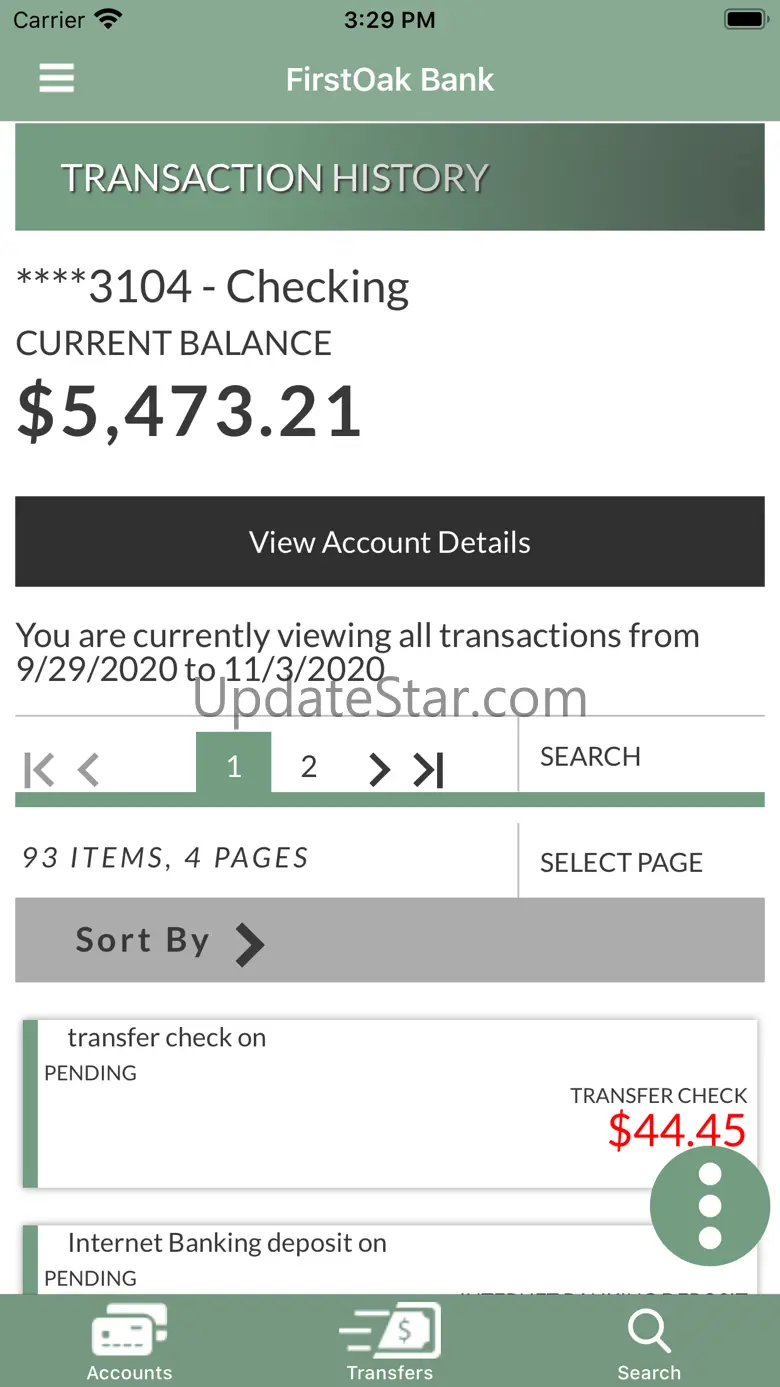Viewport: 780px width, 1387px height.
Task: Open the three-dot floating action menu
Action: pos(709,1205)
